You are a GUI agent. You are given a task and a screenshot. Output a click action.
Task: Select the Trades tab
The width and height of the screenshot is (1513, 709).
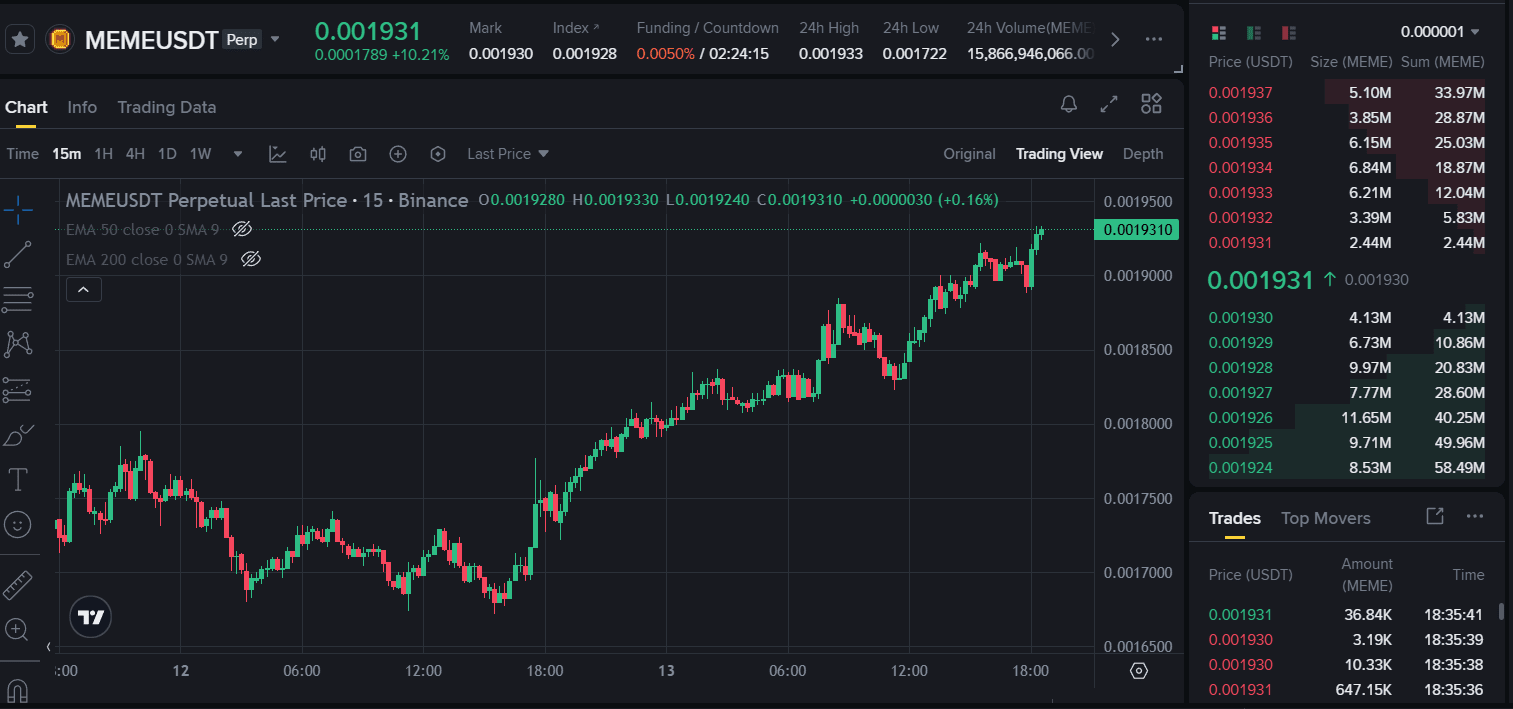pyautogui.click(x=1235, y=518)
